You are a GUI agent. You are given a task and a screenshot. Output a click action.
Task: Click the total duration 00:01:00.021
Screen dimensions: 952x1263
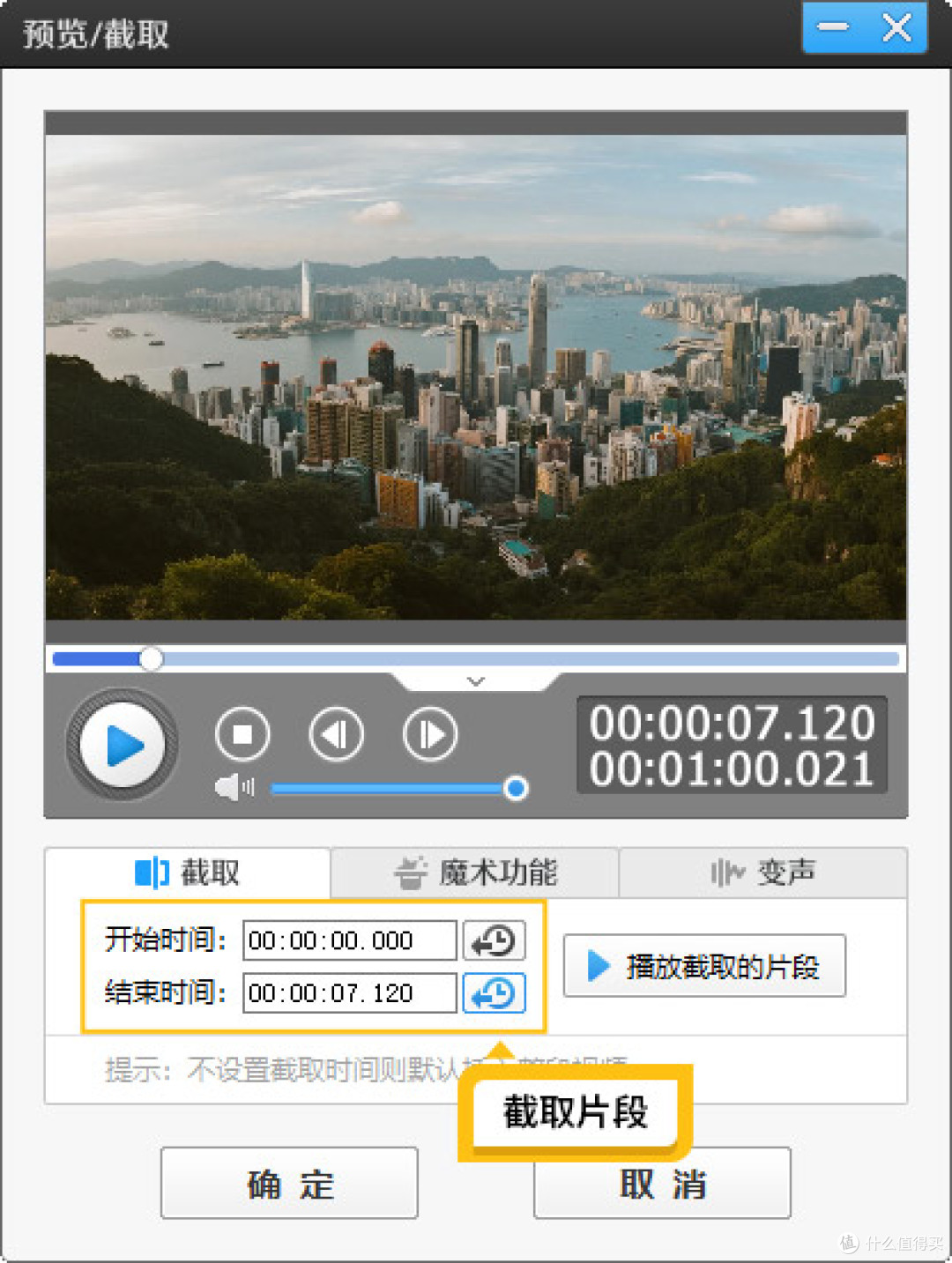click(x=732, y=769)
